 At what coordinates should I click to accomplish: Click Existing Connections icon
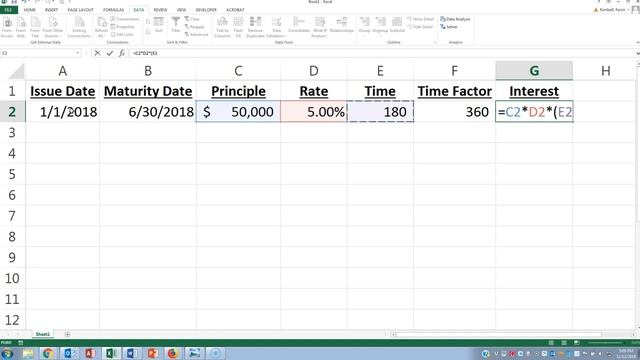point(79,27)
